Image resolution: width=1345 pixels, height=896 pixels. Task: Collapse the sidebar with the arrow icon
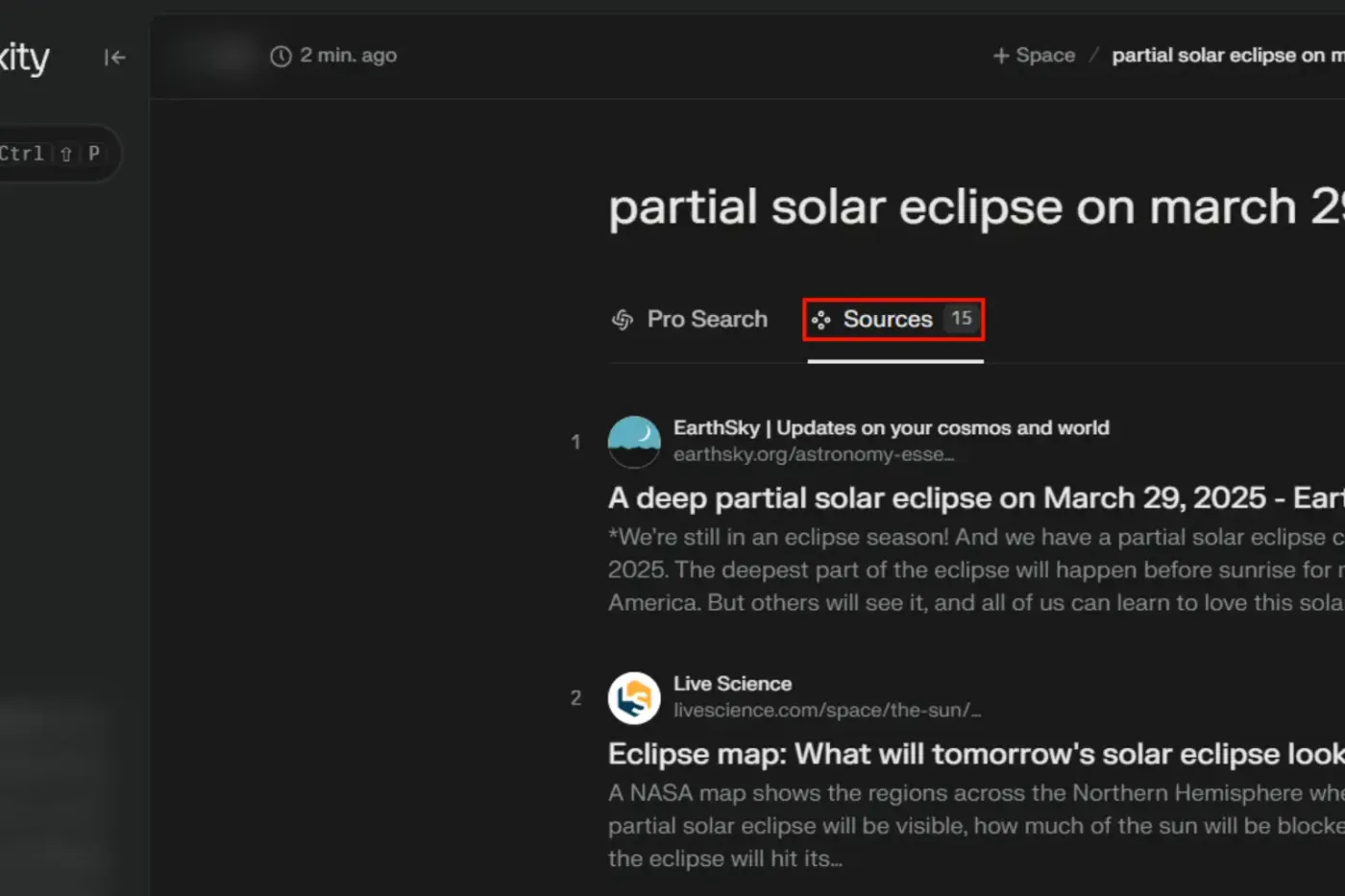(115, 58)
